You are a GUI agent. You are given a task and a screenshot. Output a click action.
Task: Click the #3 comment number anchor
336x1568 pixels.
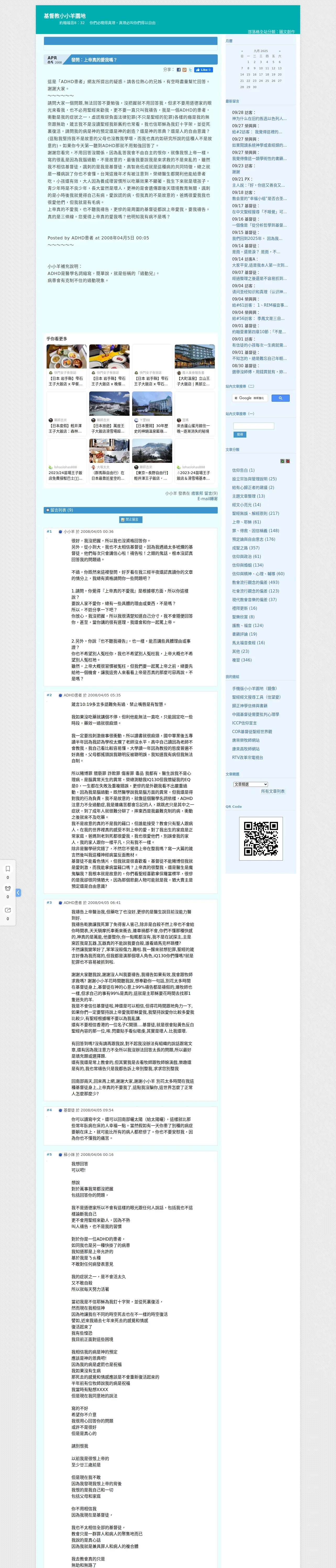(49, 903)
